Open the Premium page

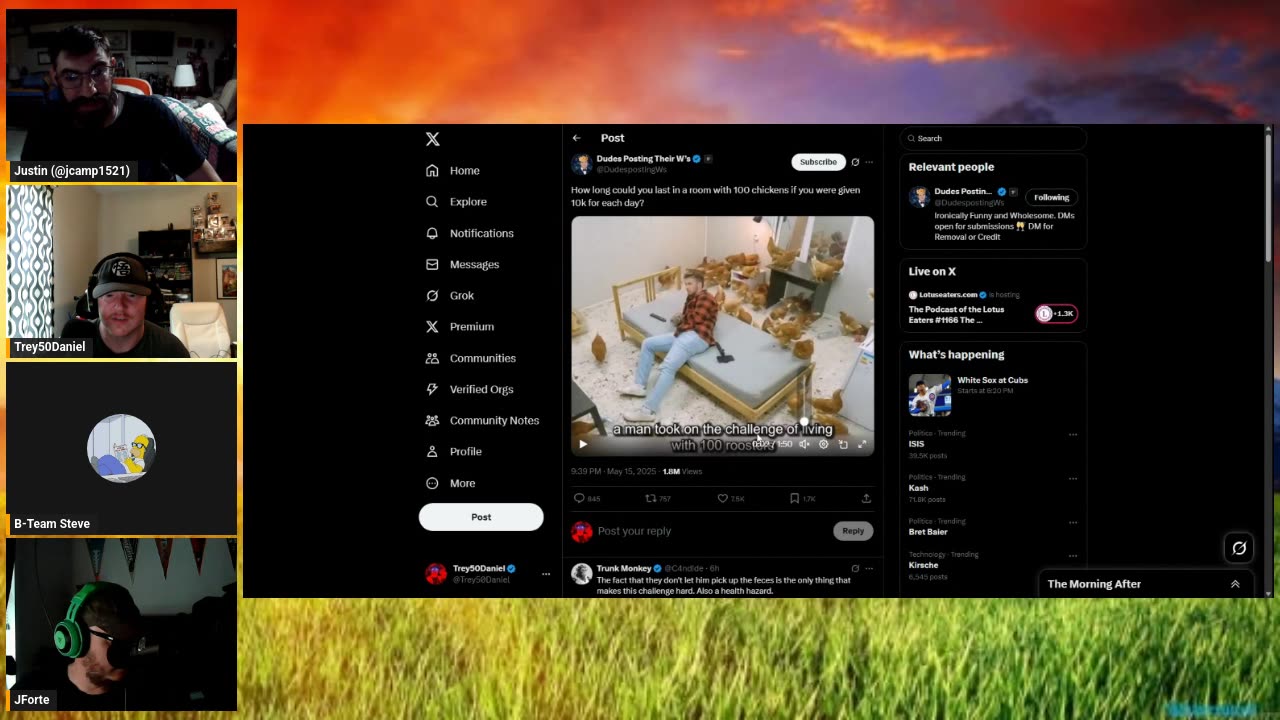click(x=459, y=327)
